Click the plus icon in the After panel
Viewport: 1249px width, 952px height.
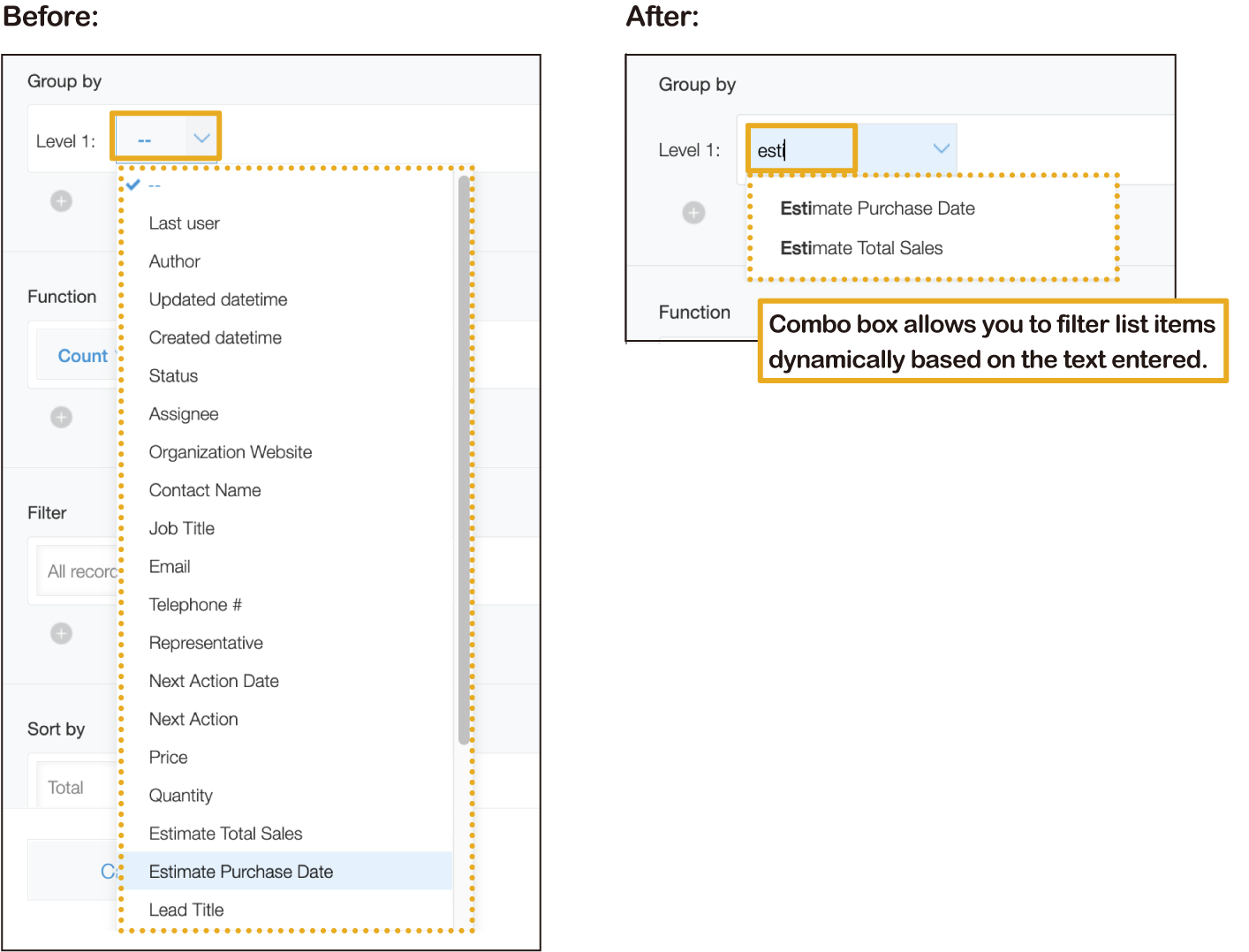pyautogui.click(x=693, y=213)
